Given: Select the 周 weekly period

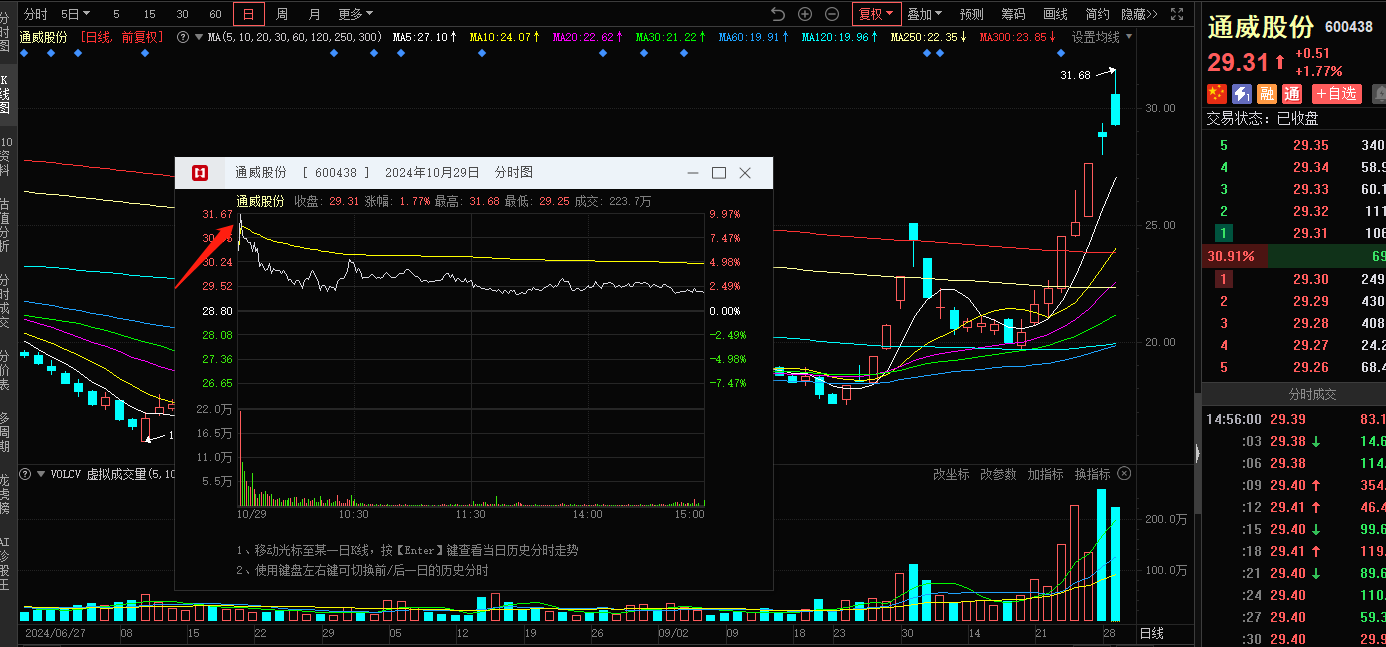Looking at the screenshot, I should tap(282, 14).
